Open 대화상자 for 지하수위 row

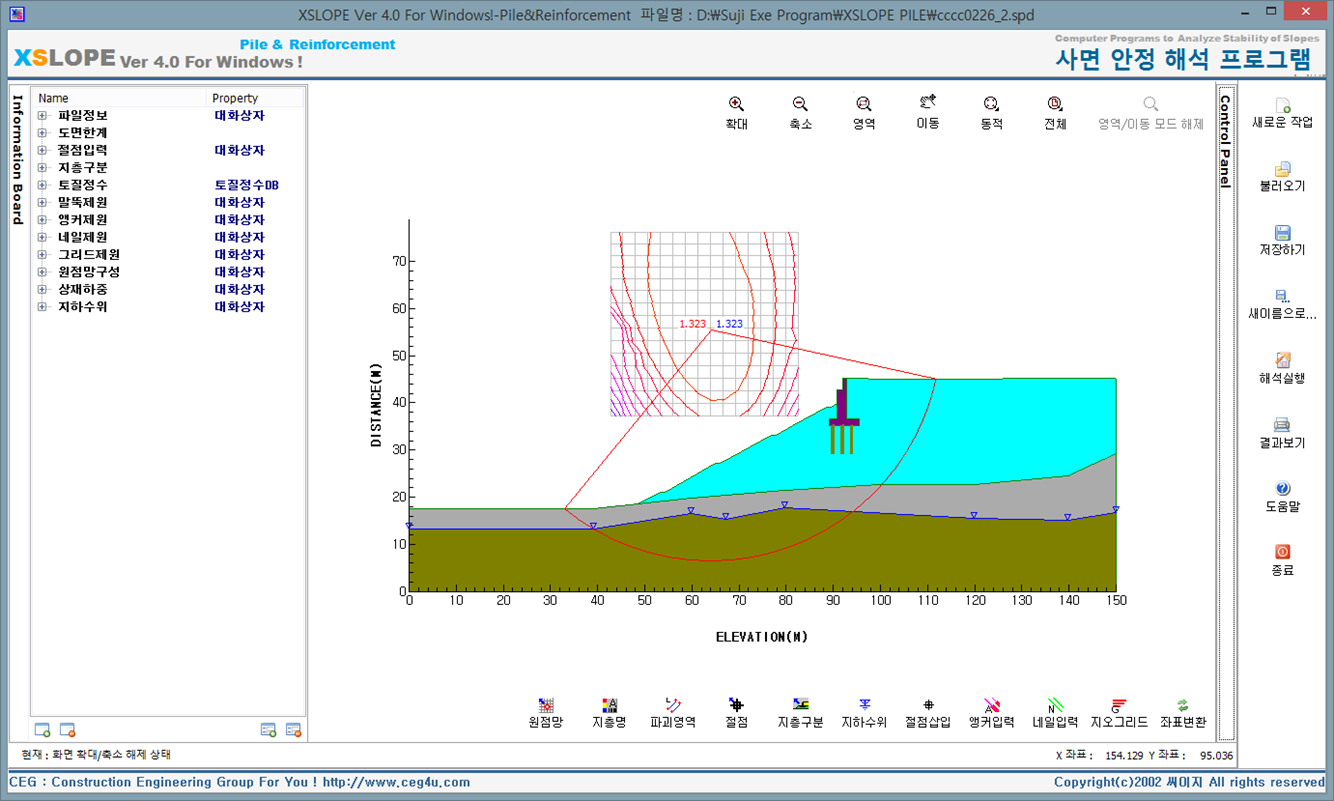tap(239, 307)
